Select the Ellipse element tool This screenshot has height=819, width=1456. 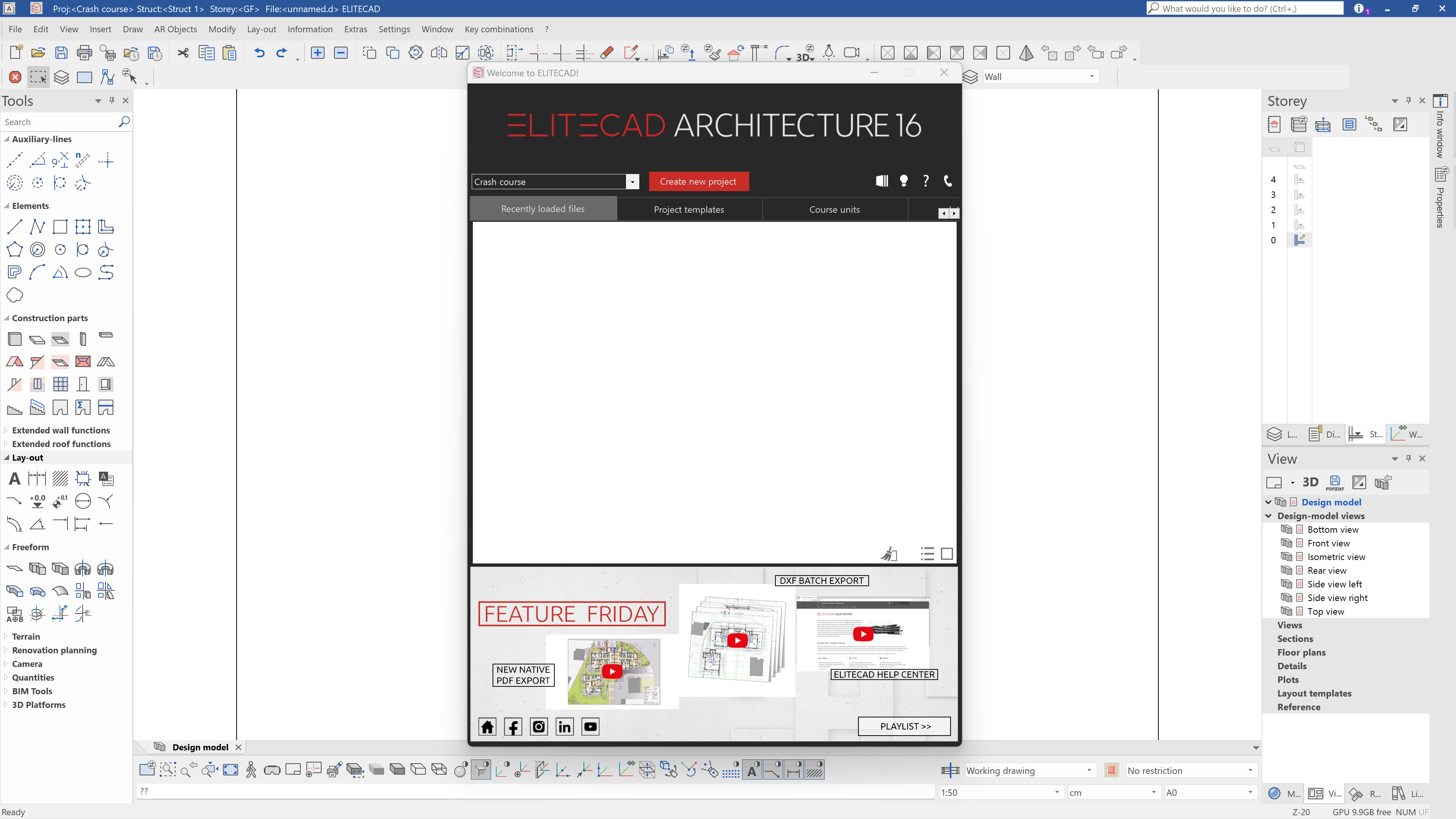point(83,273)
